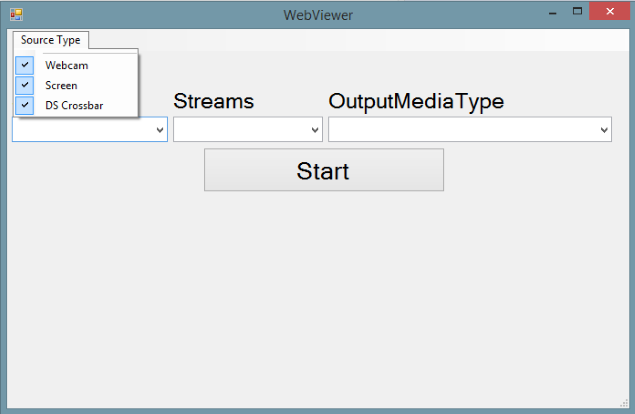Viewport: 635px width, 414px height.
Task: Click the WebViewer title bar text
Action: (x=318, y=15)
